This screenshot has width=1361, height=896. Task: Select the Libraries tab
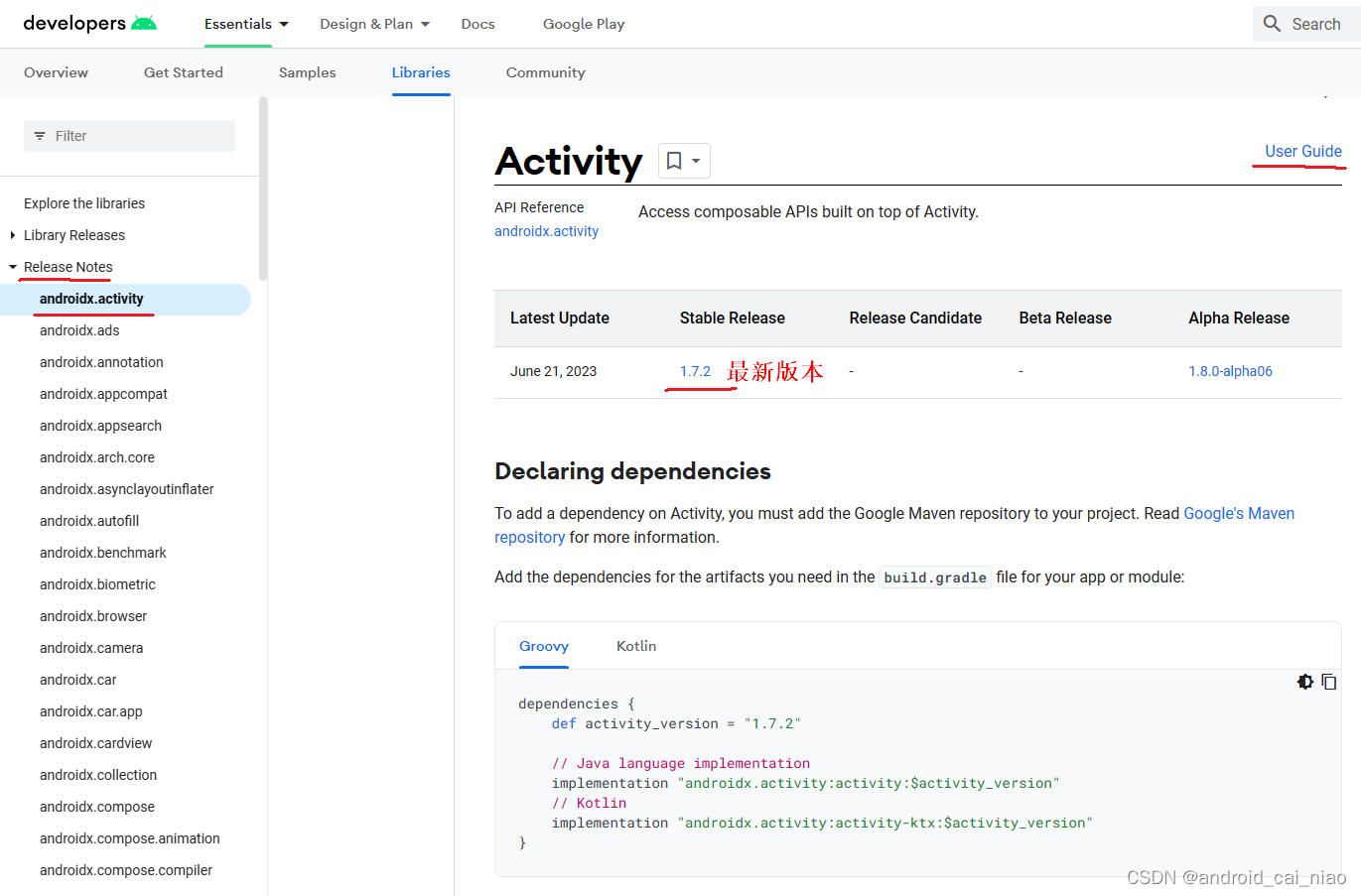(x=421, y=72)
